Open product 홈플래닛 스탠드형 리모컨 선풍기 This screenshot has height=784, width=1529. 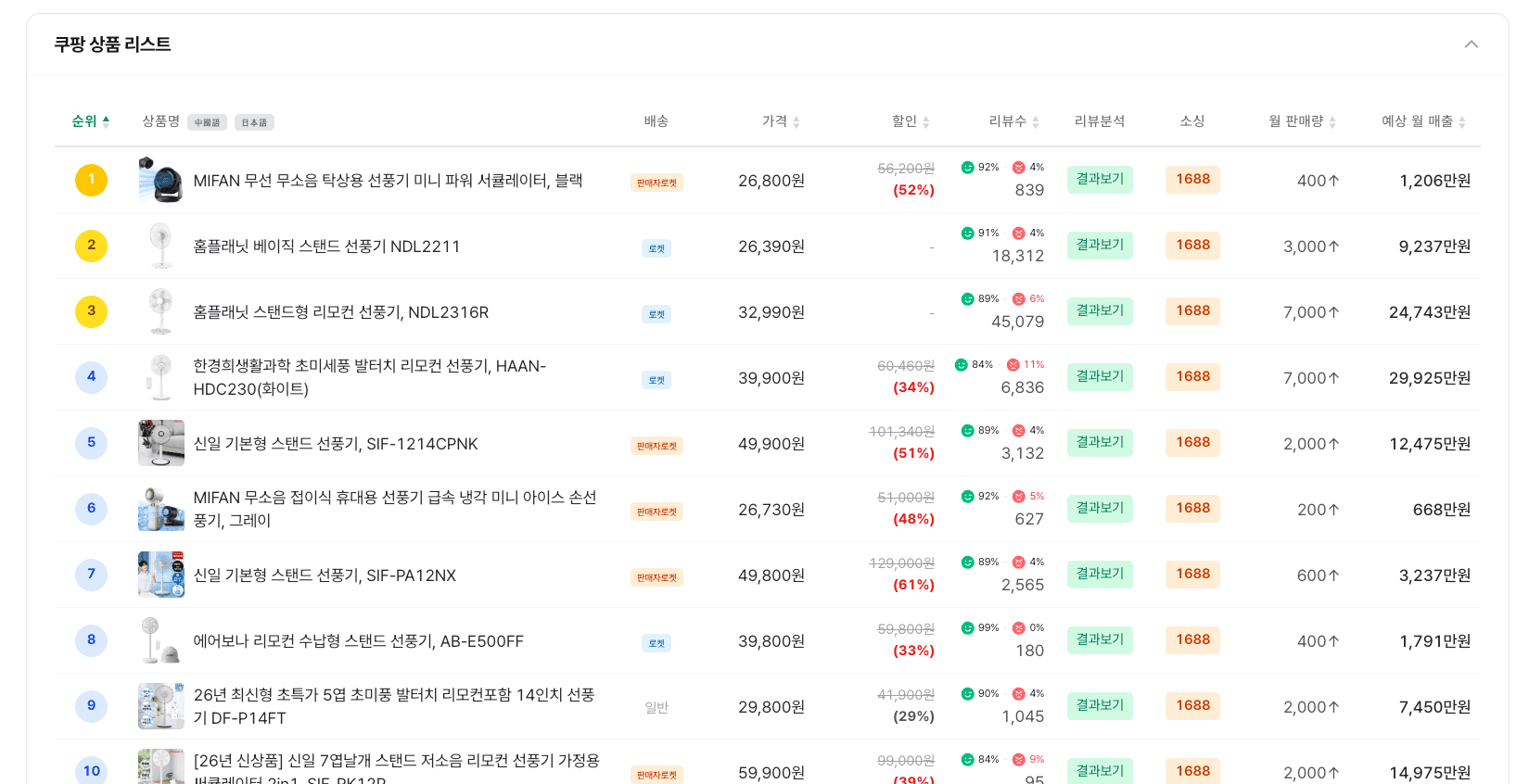pos(340,312)
